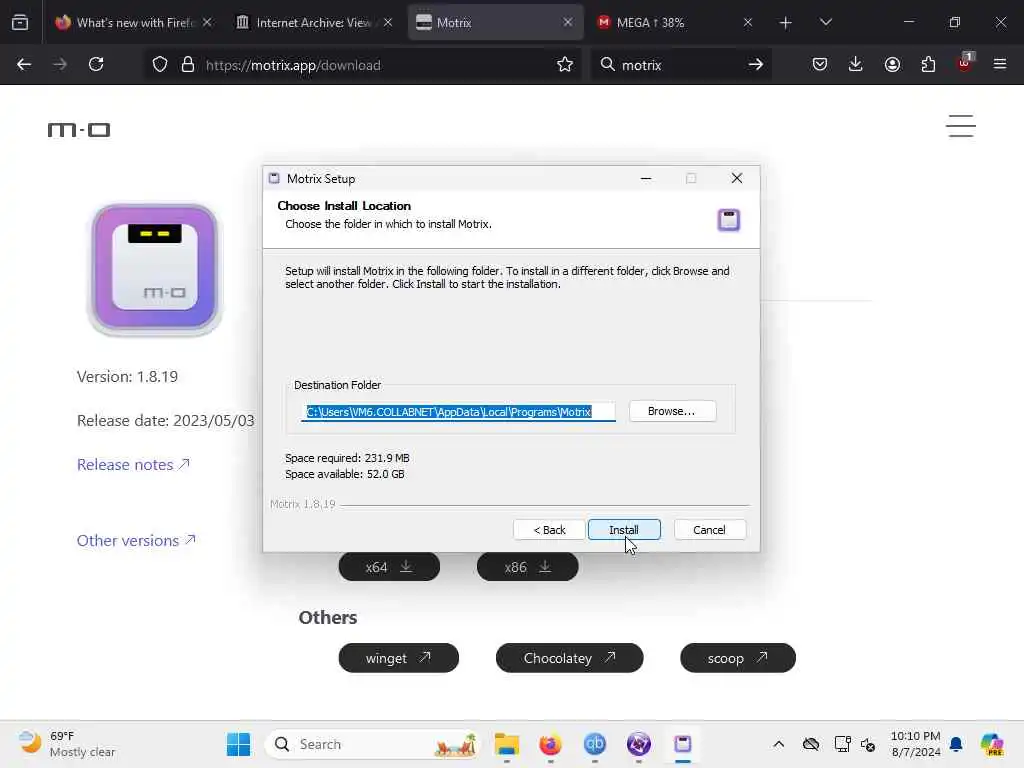Close the Motrix Setup dialog
The image size is (1024, 768).
point(737,178)
